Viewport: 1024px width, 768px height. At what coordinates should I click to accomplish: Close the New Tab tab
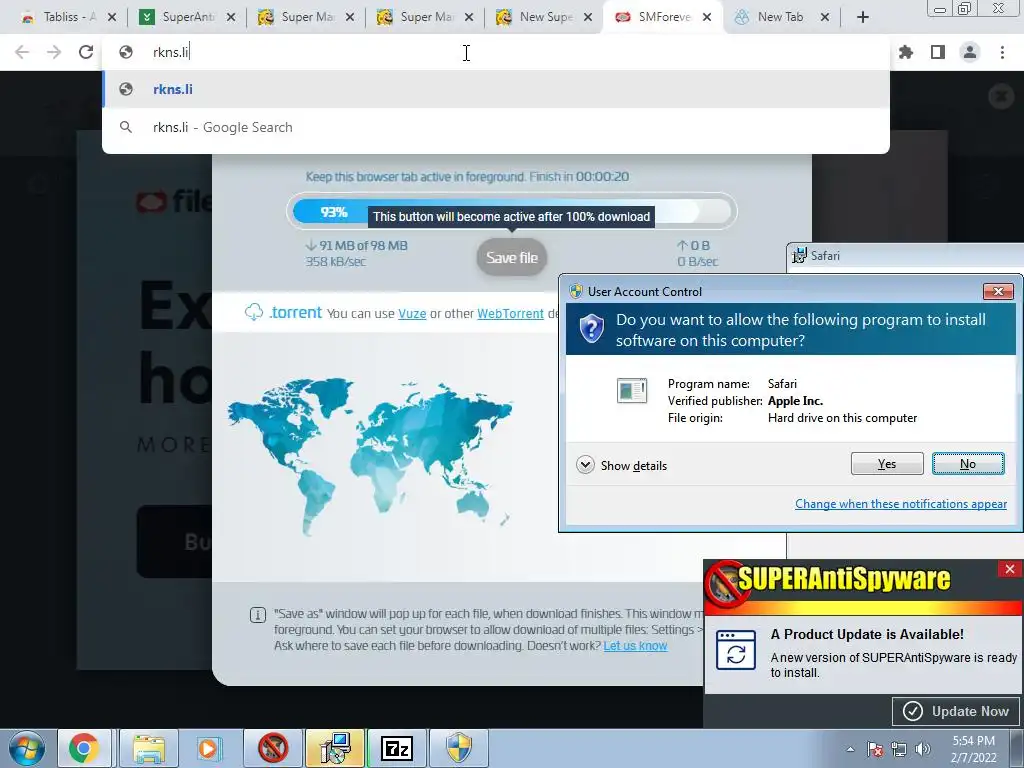pos(825,17)
